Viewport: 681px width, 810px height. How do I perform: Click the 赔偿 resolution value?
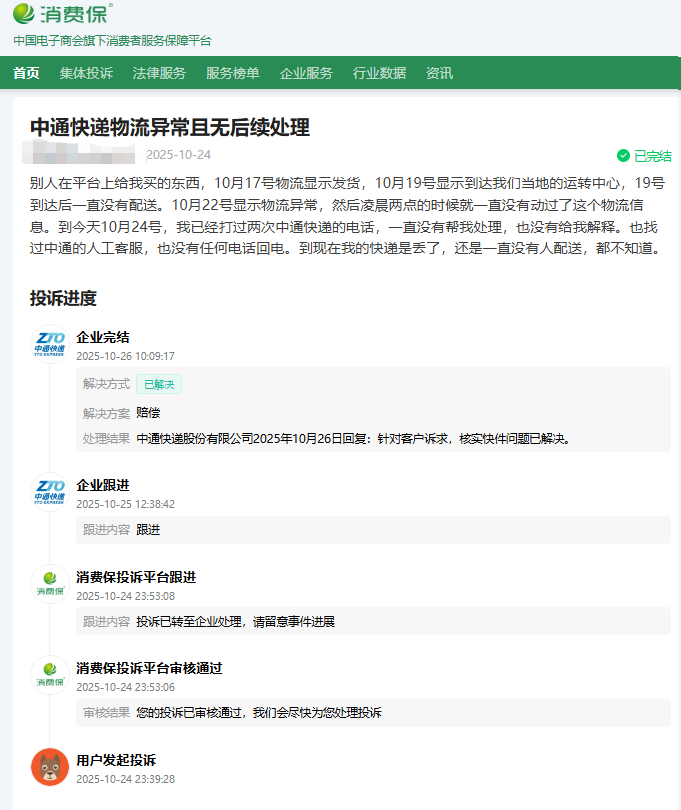pos(148,413)
